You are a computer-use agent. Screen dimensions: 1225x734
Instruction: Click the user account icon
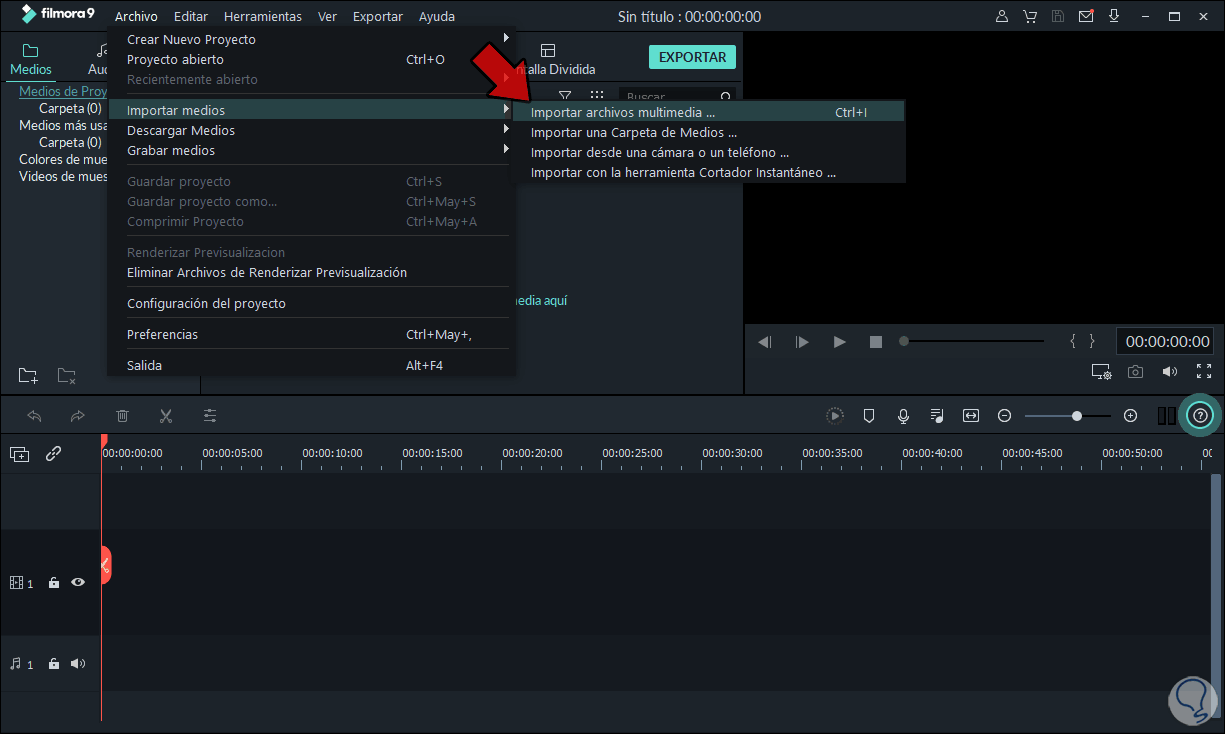pos(1001,16)
